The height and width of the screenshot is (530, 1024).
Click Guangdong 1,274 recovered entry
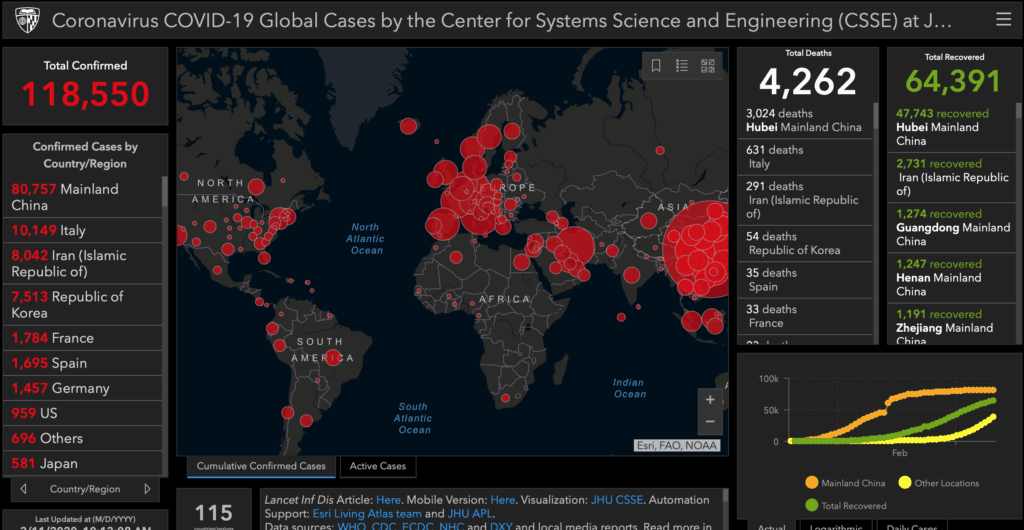pyautogui.click(x=951, y=227)
